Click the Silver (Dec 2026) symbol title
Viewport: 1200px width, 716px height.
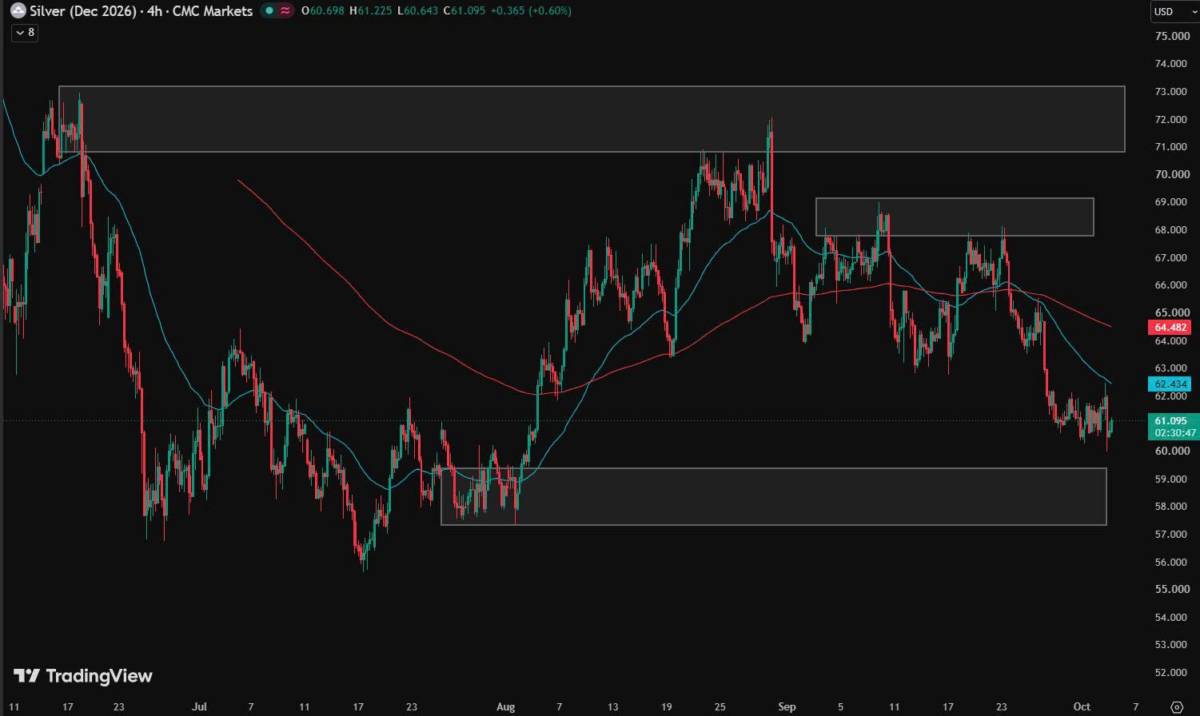[86, 11]
